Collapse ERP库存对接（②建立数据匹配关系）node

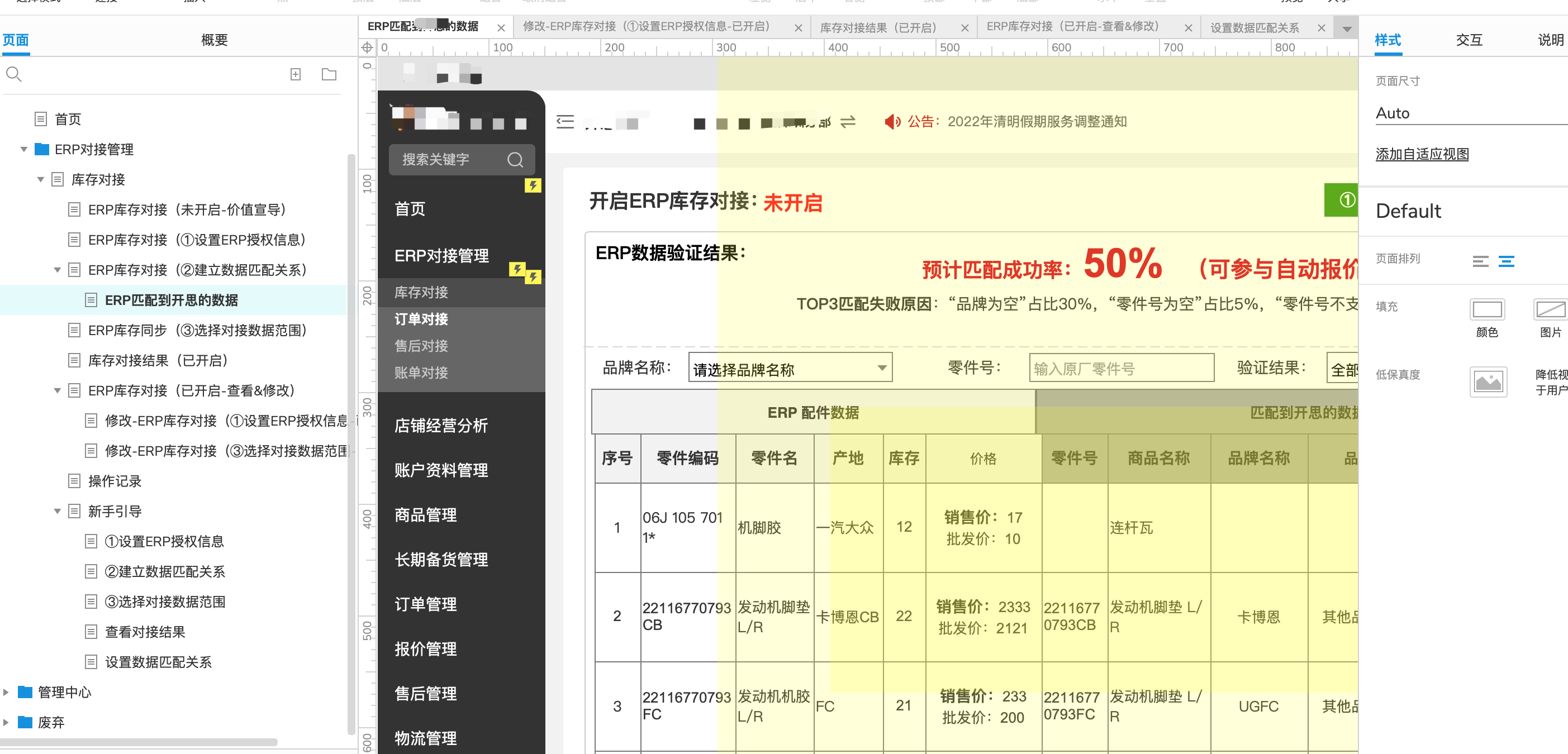57,270
